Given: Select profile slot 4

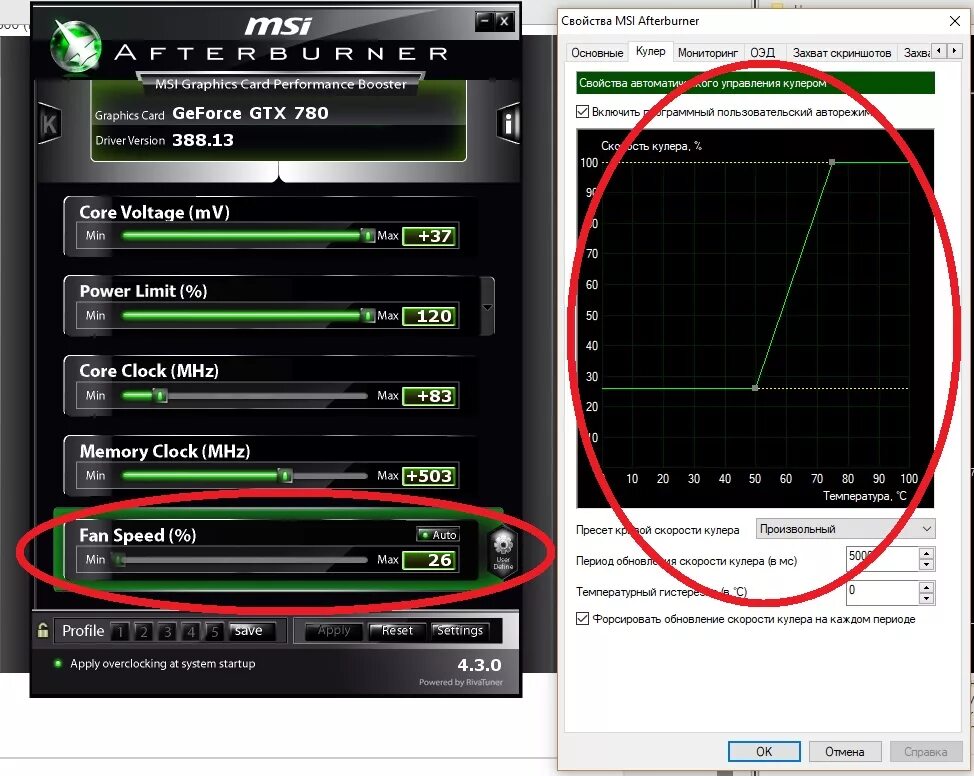Looking at the screenshot, I should click(191, 631).
